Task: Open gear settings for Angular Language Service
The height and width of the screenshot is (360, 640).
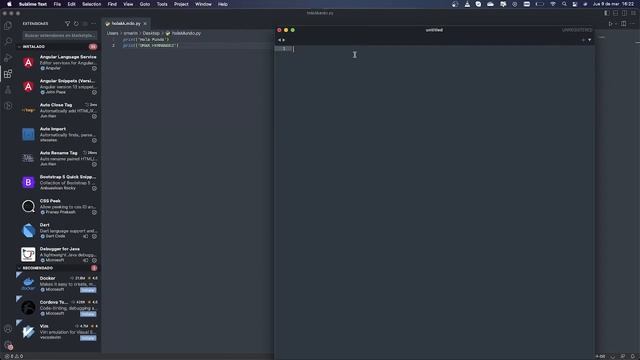Action: click(x=94, y=69)
